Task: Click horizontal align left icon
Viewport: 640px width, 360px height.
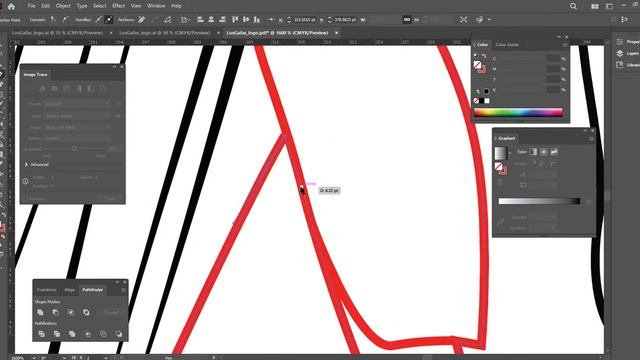Action: coord(200,20)
